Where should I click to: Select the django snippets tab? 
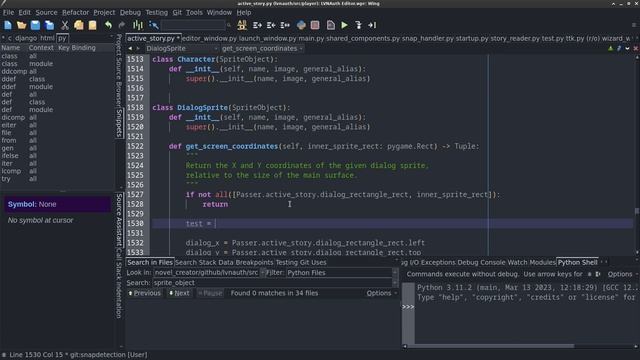point(26,38)
